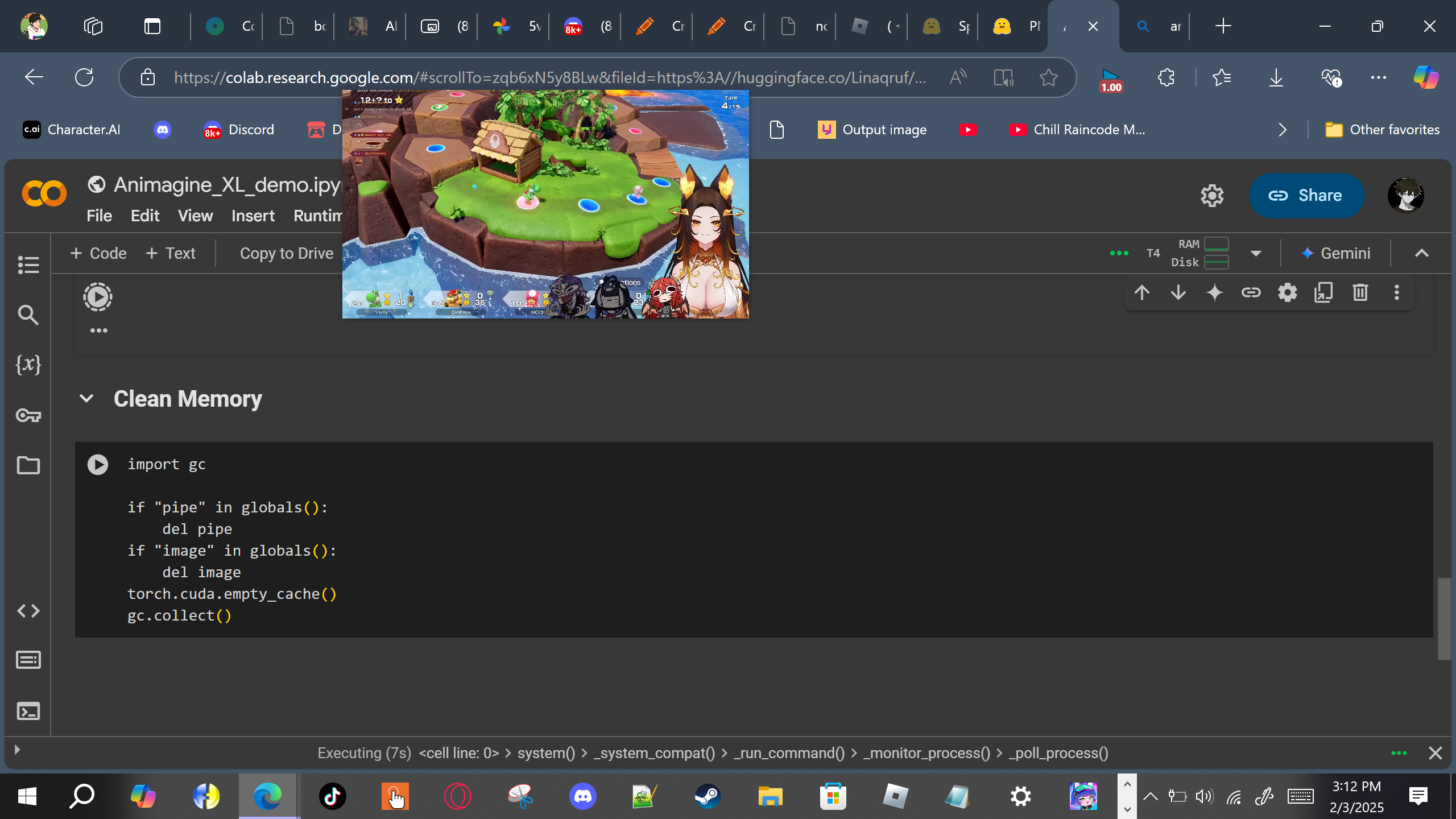The height and width of the screenshot is (819, 1456).
Task: Add a new Text cell
Action: (171, 253)
